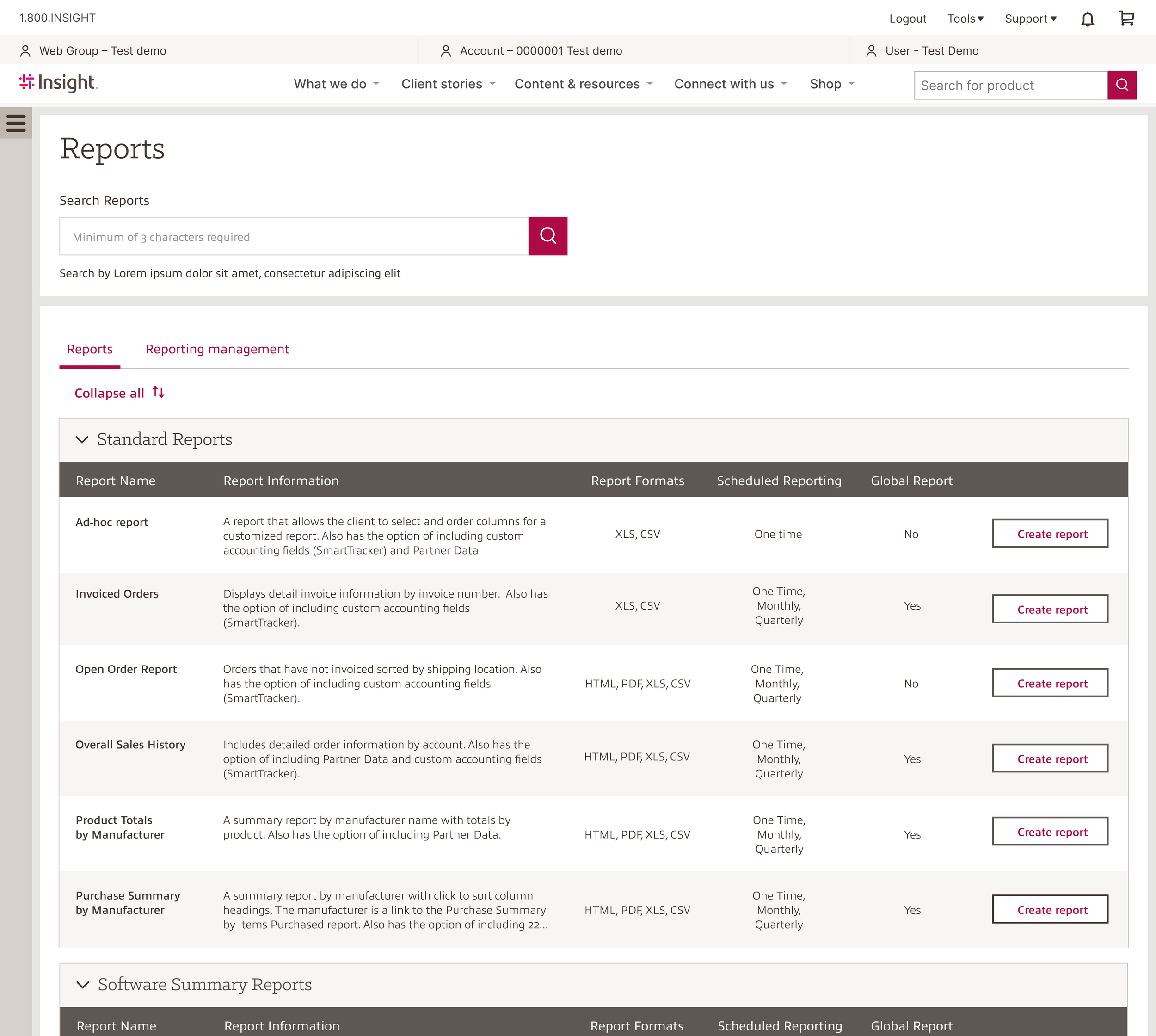1156x1036 pixels.
Task: Open the Shop menu
Action: [x=831, y=84]
